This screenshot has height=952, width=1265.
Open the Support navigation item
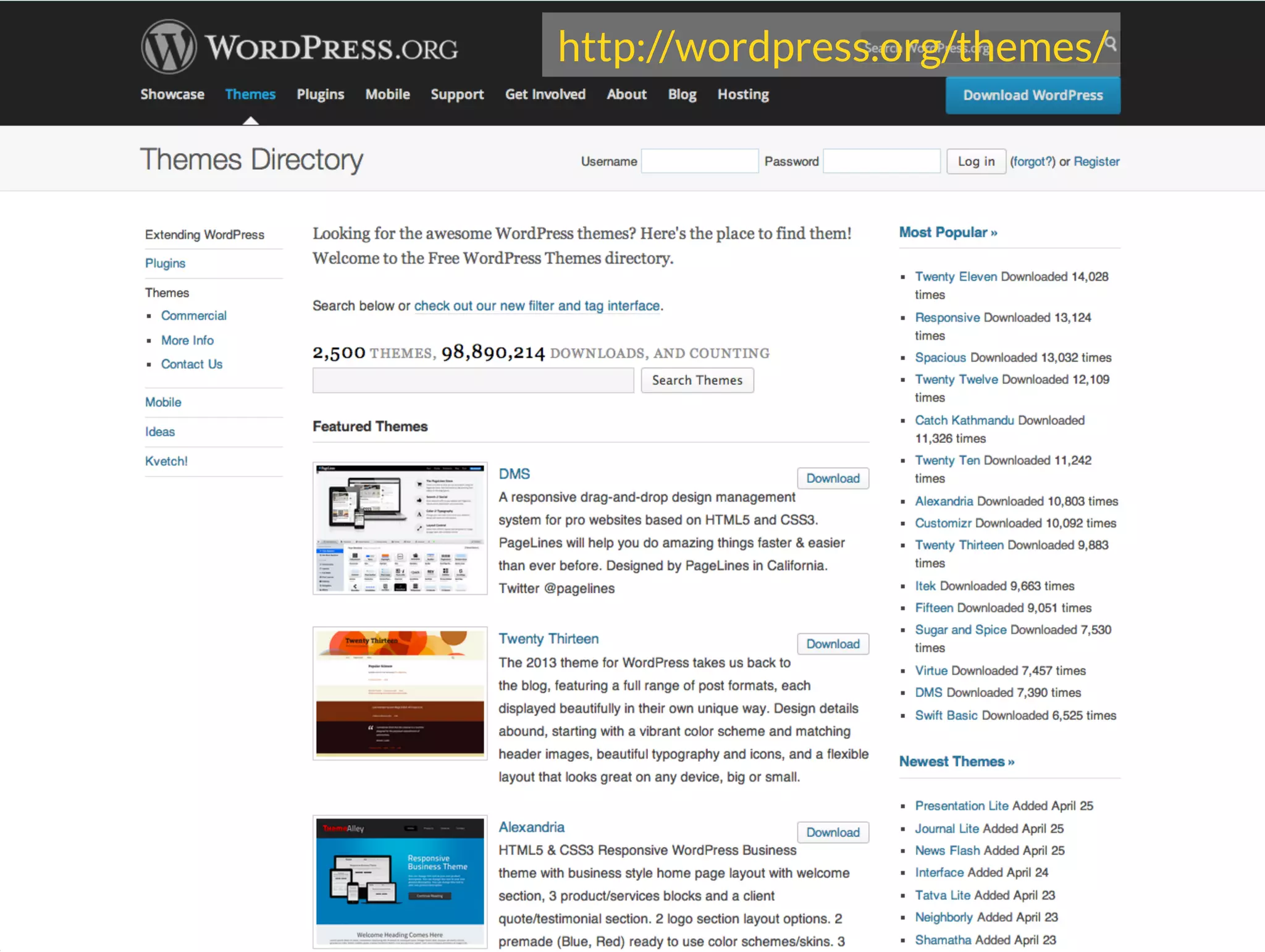(x=457, y=95)
